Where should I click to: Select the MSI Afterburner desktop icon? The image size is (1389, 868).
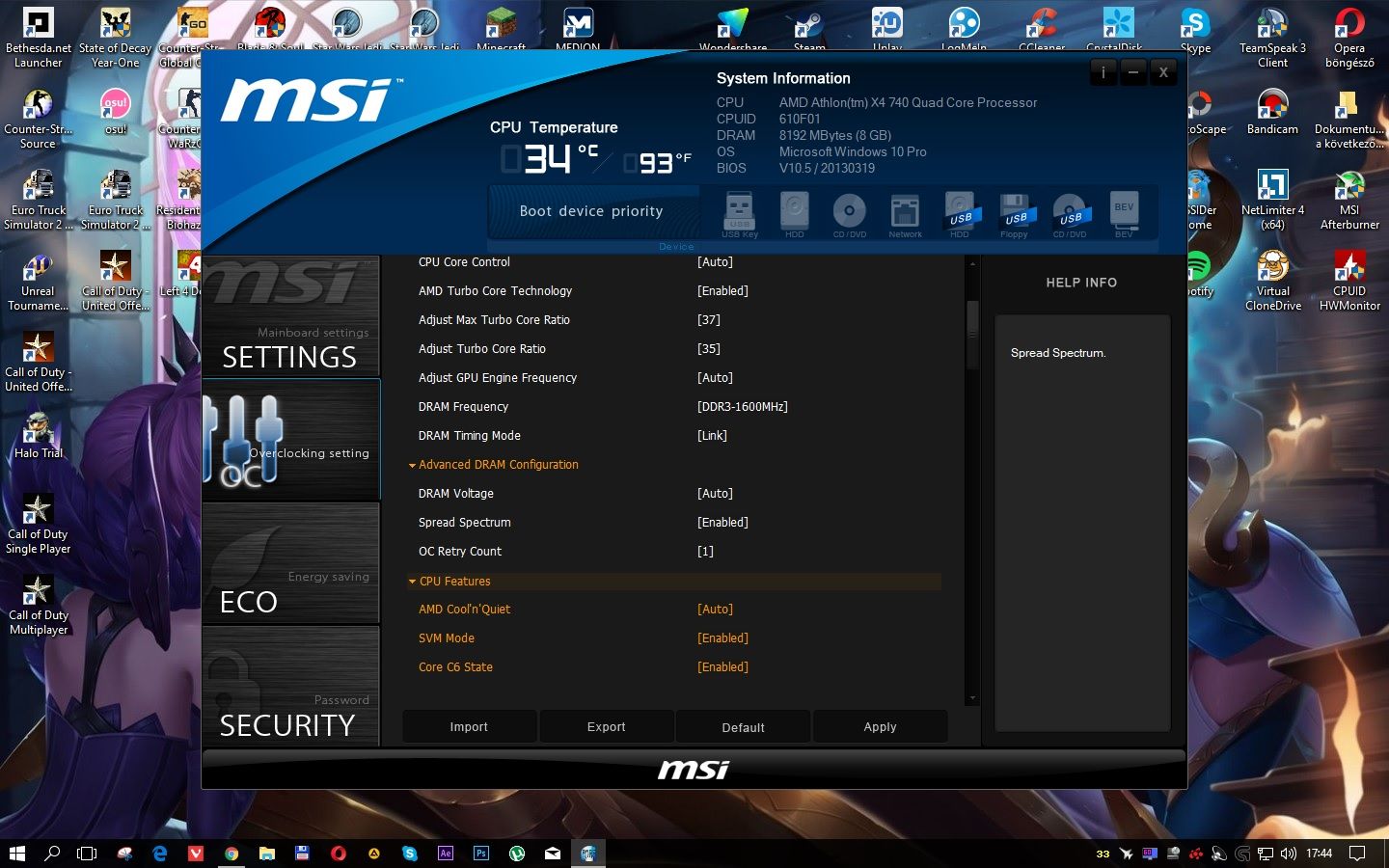point(1349,201)
